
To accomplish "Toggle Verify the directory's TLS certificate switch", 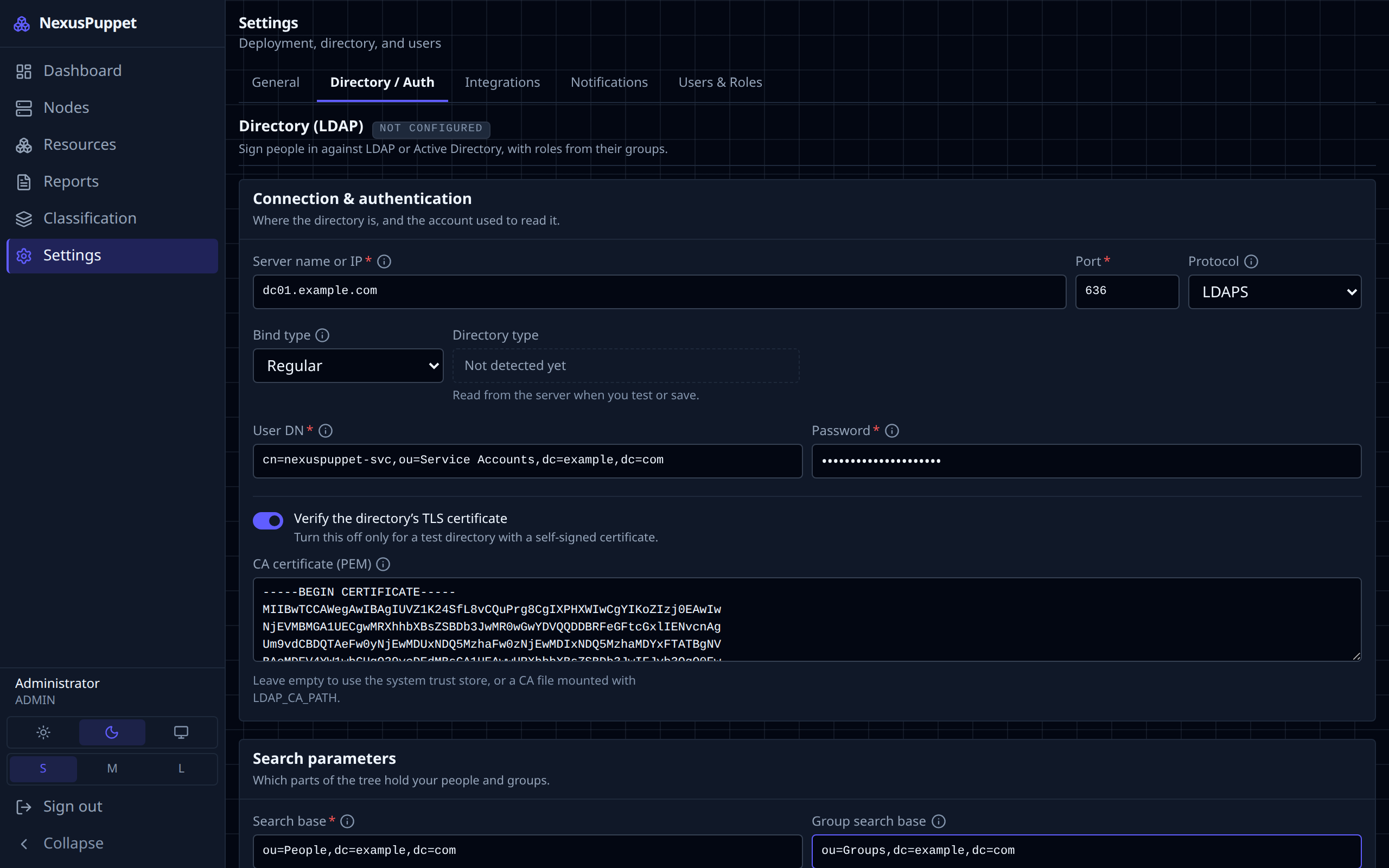I will 268,521.
